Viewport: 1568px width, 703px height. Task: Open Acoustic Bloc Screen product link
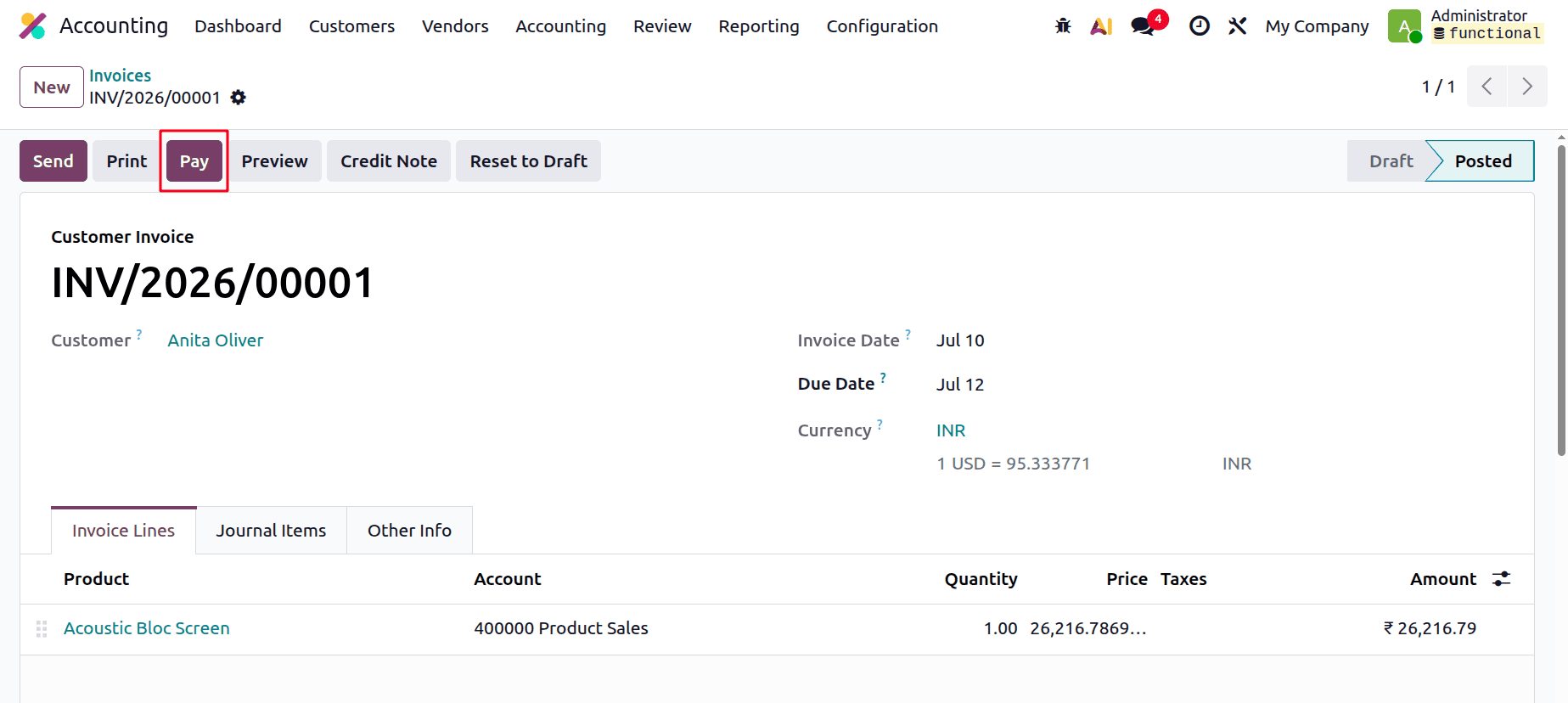coord(147,628)
